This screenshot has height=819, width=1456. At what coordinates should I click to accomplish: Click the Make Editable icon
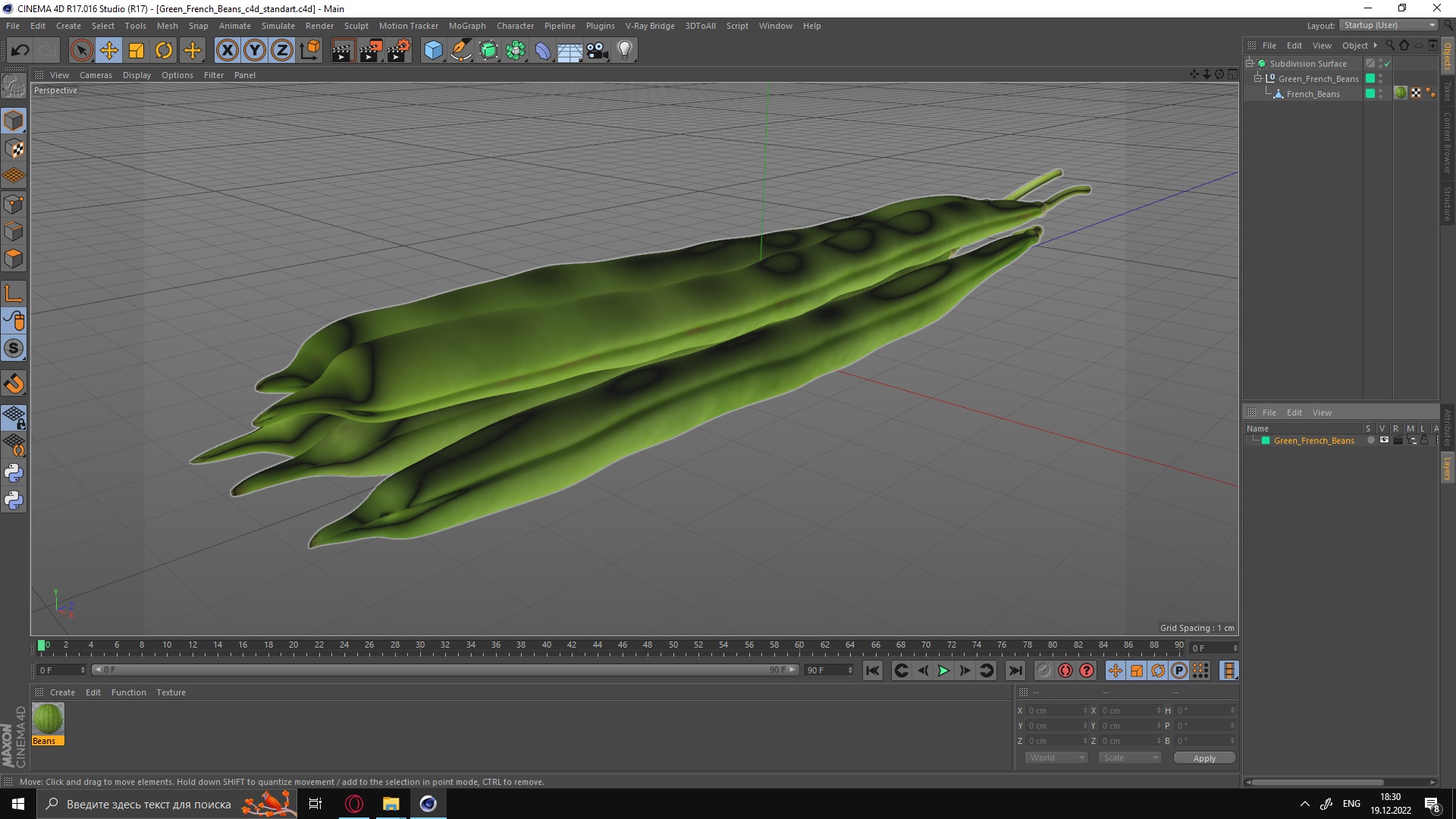[14, 87]
